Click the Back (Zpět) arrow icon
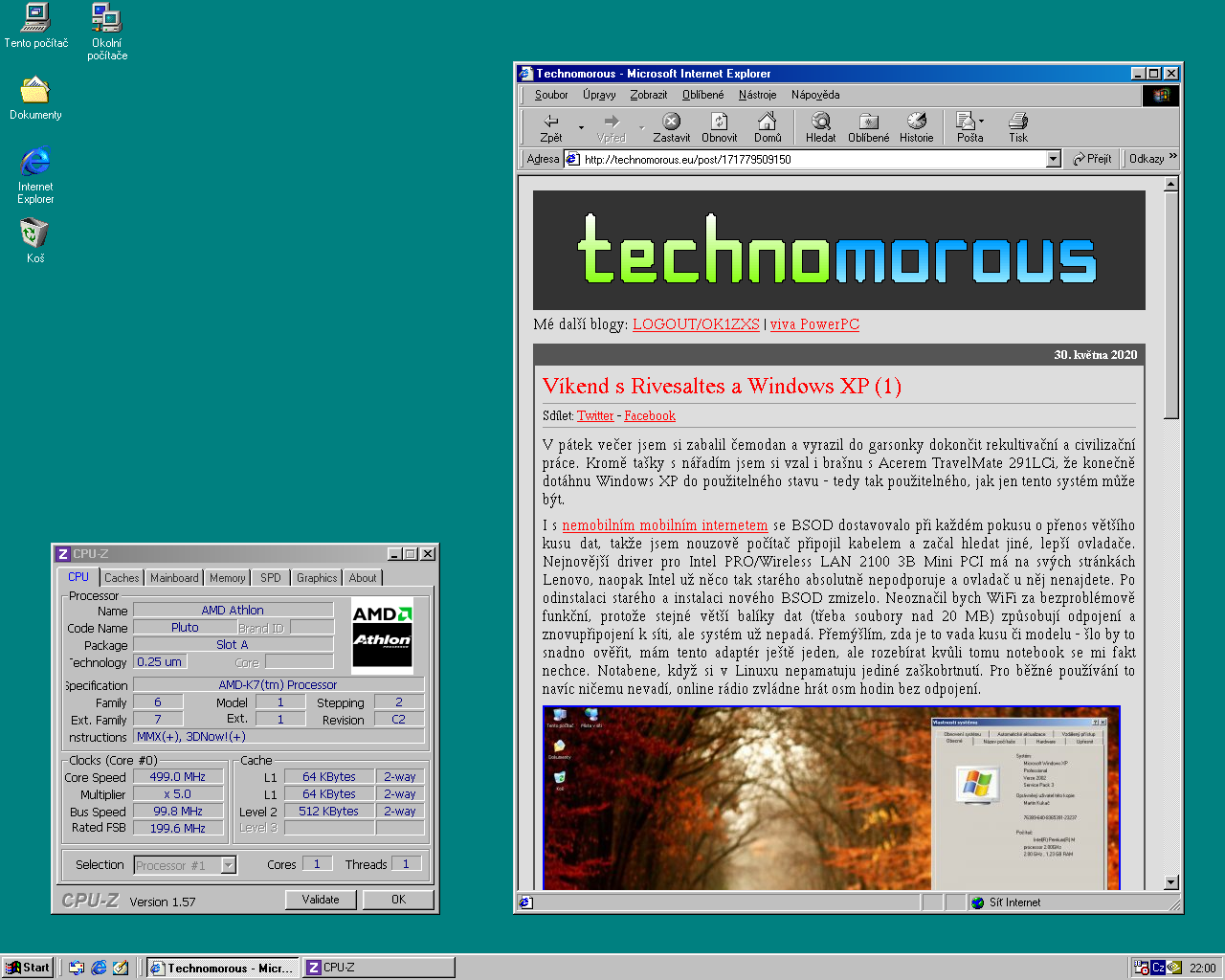 551,122
